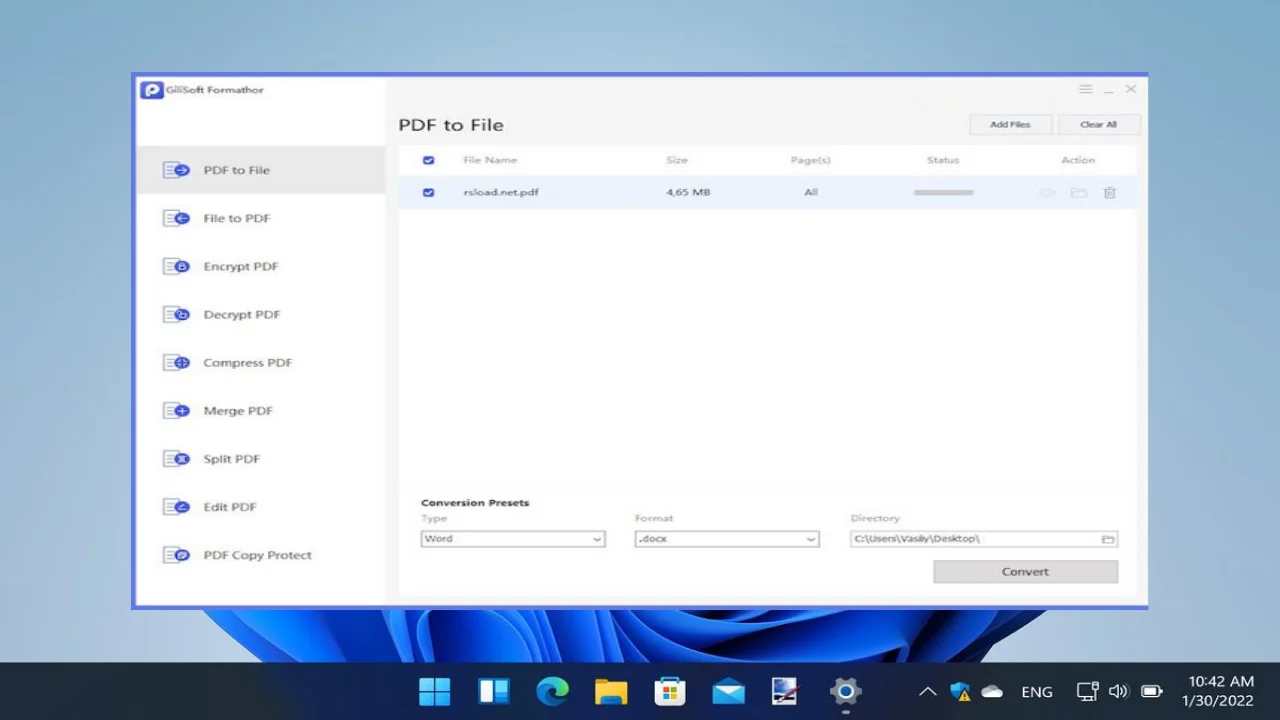The image size is (1280, 720).
Task: Toggle the select-all checkbox in file header
Action: (429, 160)
